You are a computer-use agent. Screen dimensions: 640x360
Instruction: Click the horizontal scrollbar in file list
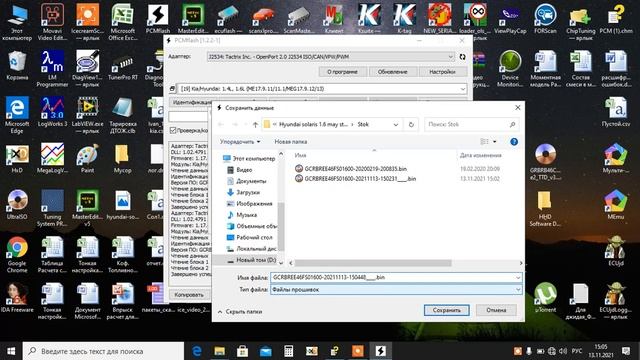click(373, 263)
